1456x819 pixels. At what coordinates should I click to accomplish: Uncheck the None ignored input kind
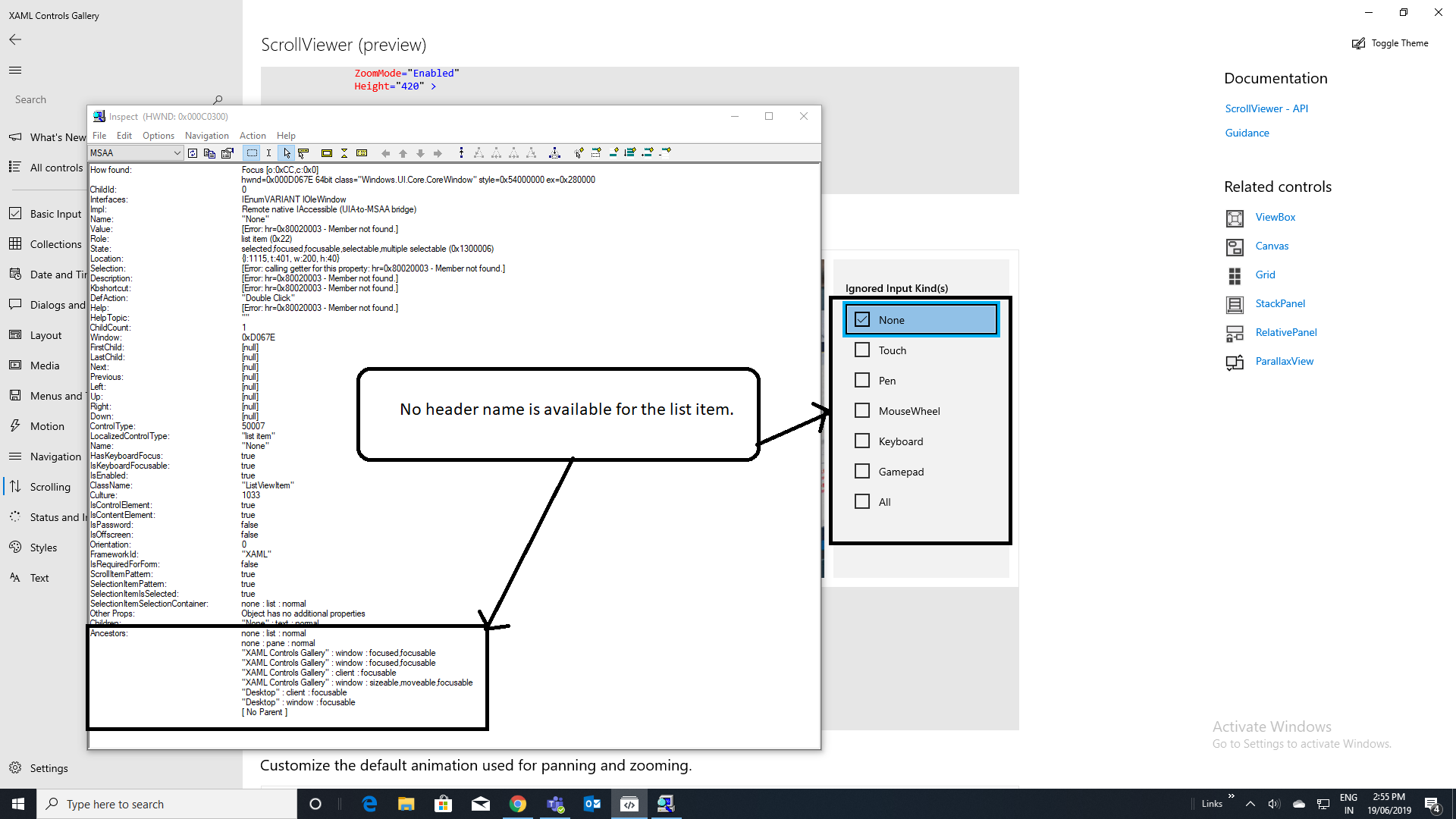861,319
